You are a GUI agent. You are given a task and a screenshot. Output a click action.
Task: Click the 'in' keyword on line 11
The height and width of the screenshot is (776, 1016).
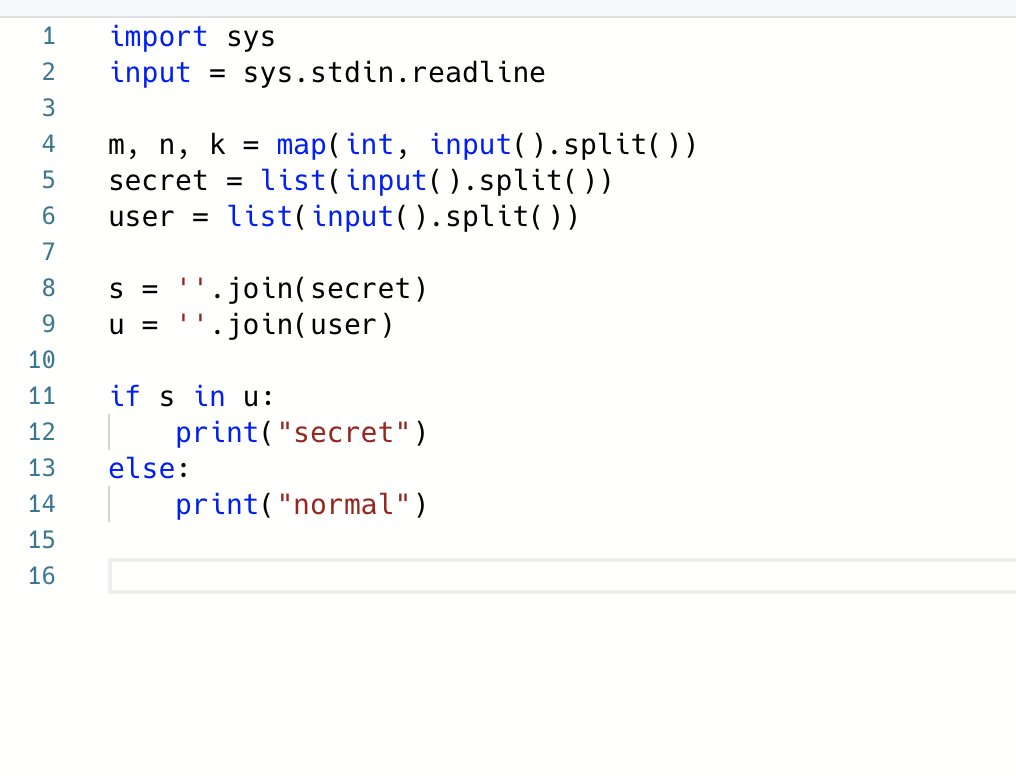pos(209,396)
